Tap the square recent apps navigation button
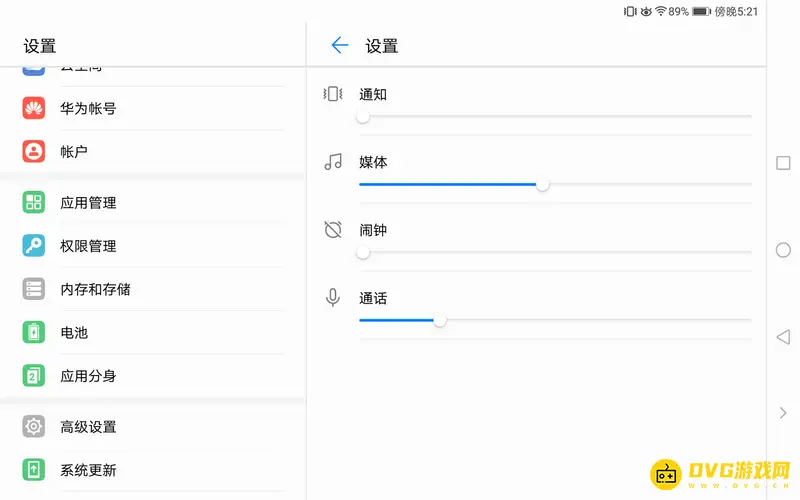Viewport: 800px width, 500px height. [x=783, y=163]
